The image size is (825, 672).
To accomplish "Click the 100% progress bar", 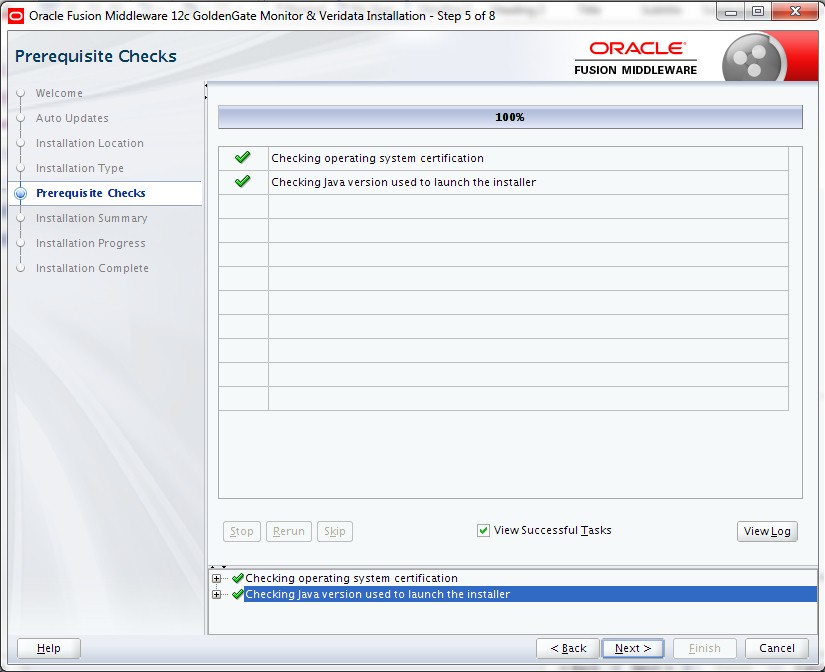I will [x=510, y=117].
